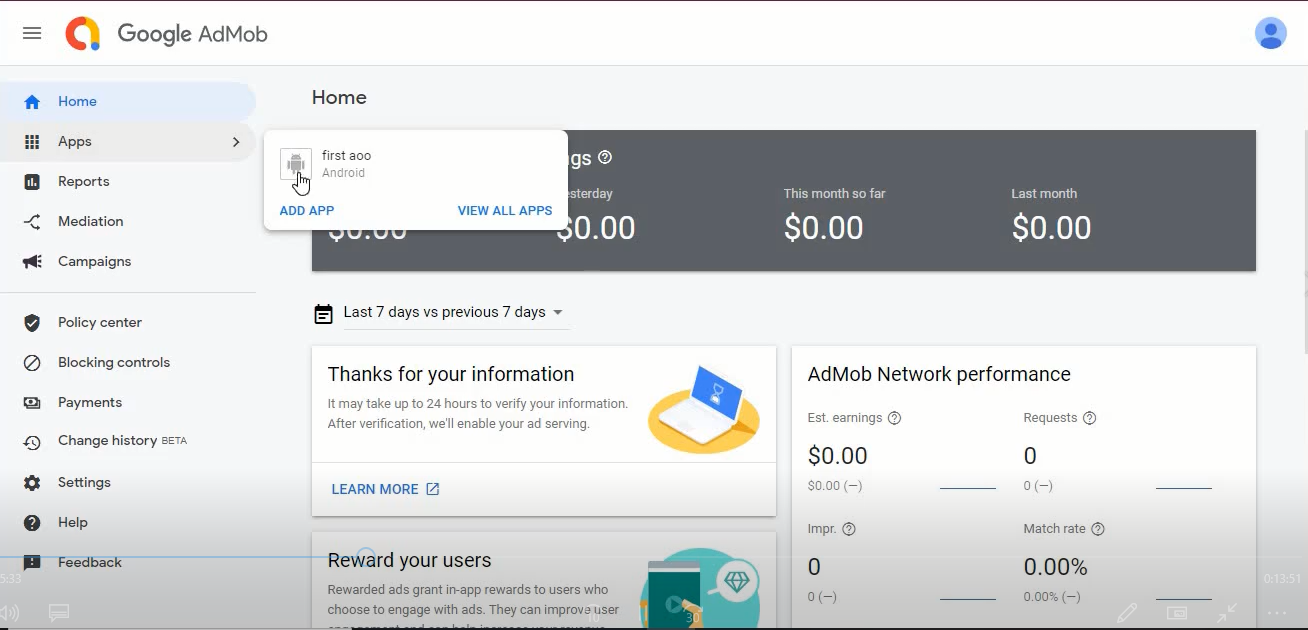Click the calendar icon beside the date range
Screen dimensions: 1308x630
323,313
